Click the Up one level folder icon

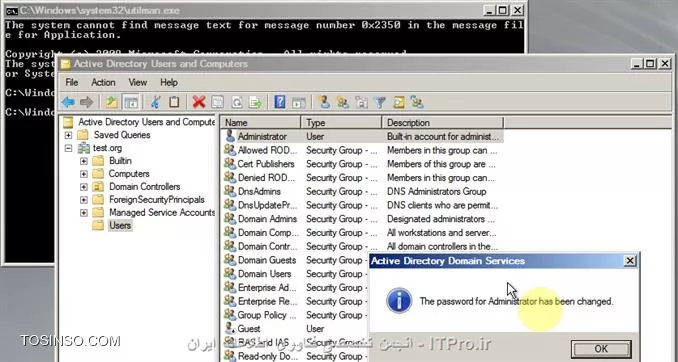coord(112,103)
